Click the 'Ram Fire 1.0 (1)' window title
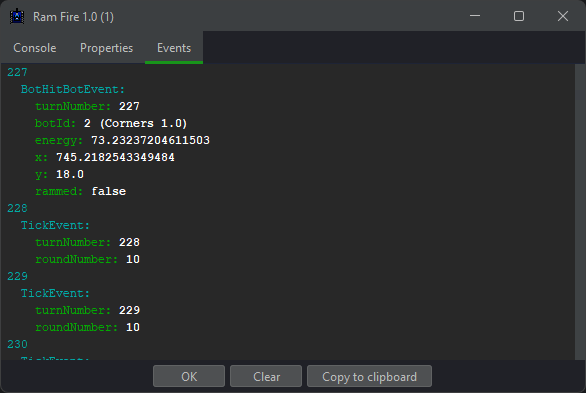586x393 pixels. (73, 17)
